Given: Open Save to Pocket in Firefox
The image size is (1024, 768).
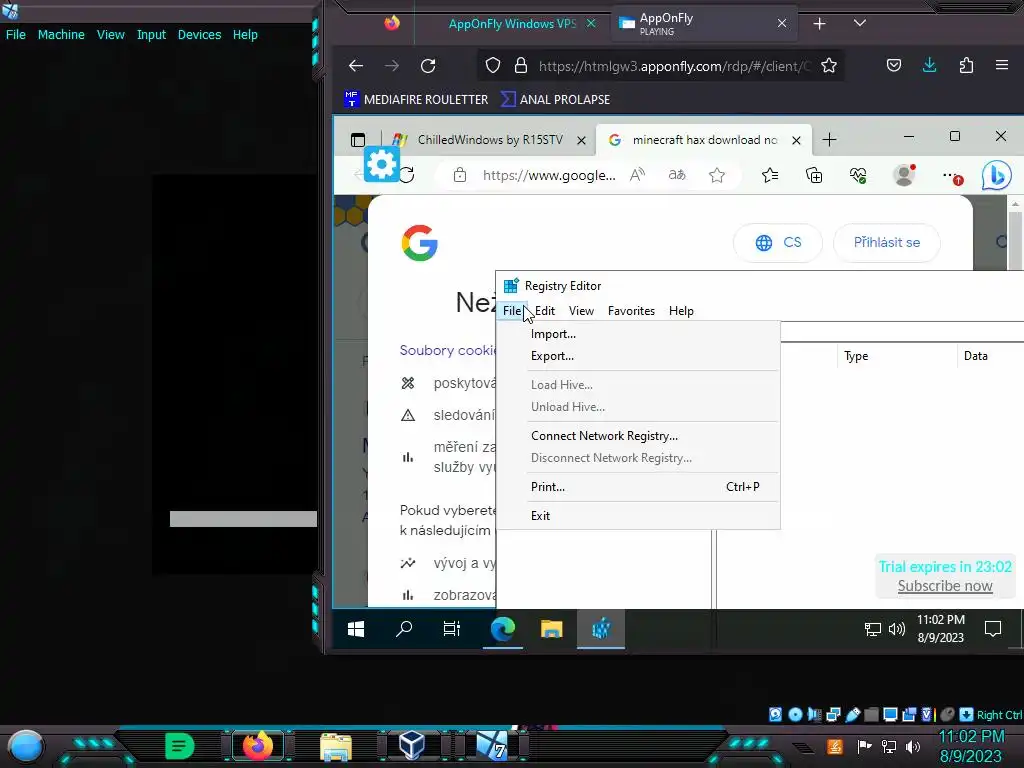Looking at the screenshot, I should (894, 65).
